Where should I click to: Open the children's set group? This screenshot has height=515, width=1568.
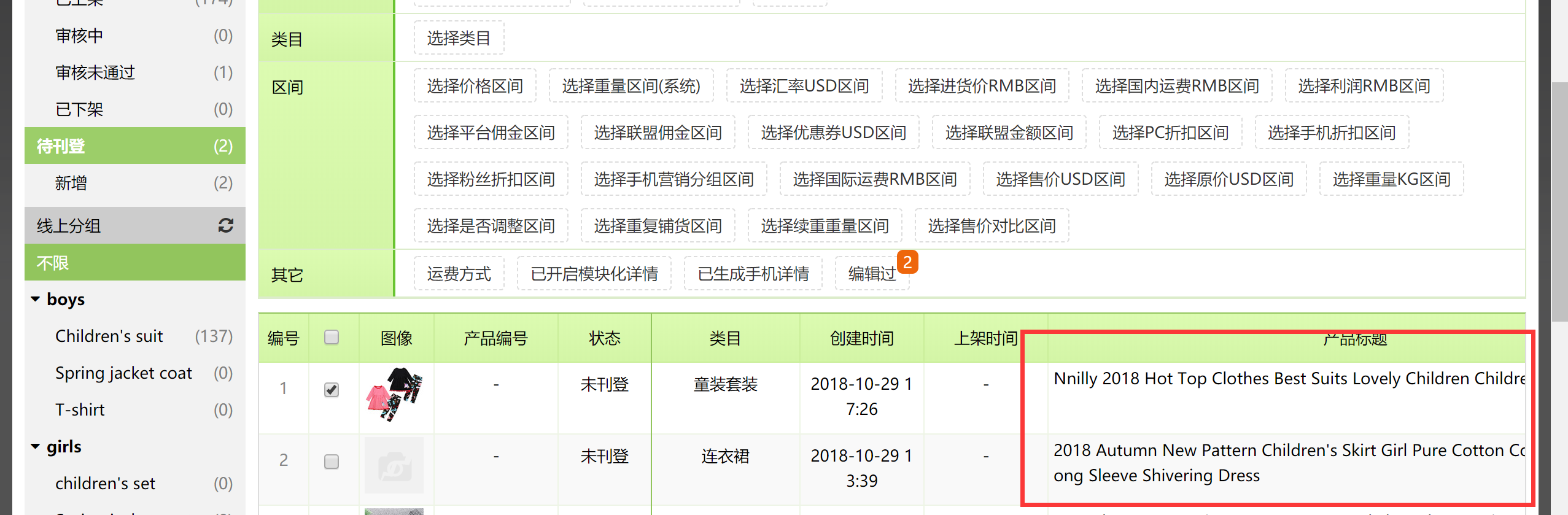tap(135, 483)
